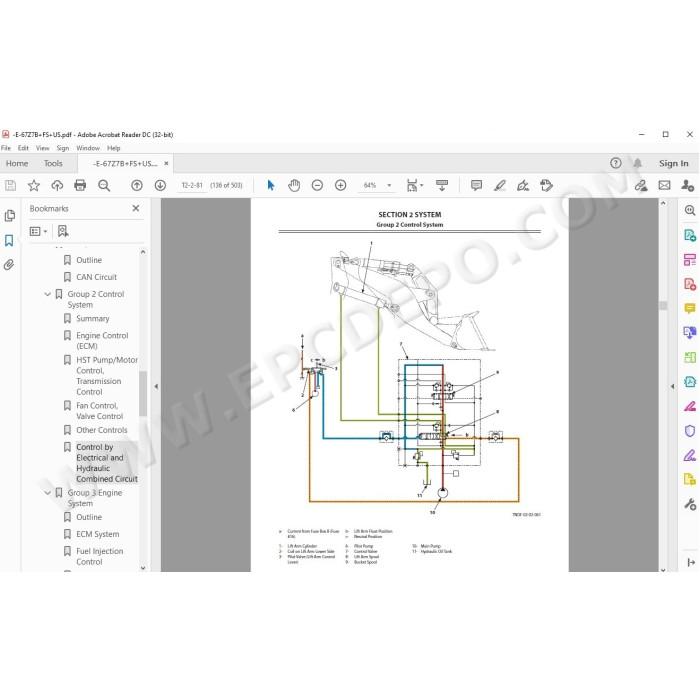Collapse the left navigation pane arrow
This screenshot has width=700, height=700.
[156, 387]
